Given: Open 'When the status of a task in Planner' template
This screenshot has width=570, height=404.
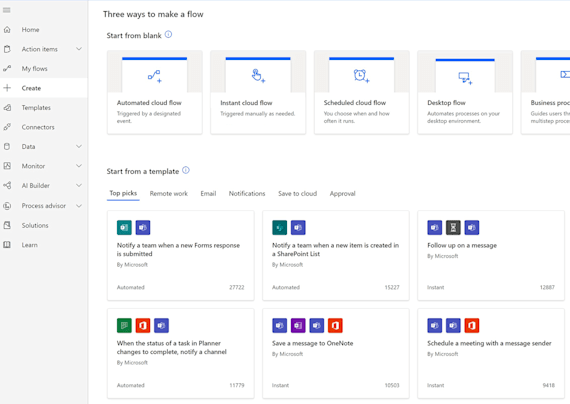Looking at the screenshot, I should pyautogui.click(x=181, y=353).
